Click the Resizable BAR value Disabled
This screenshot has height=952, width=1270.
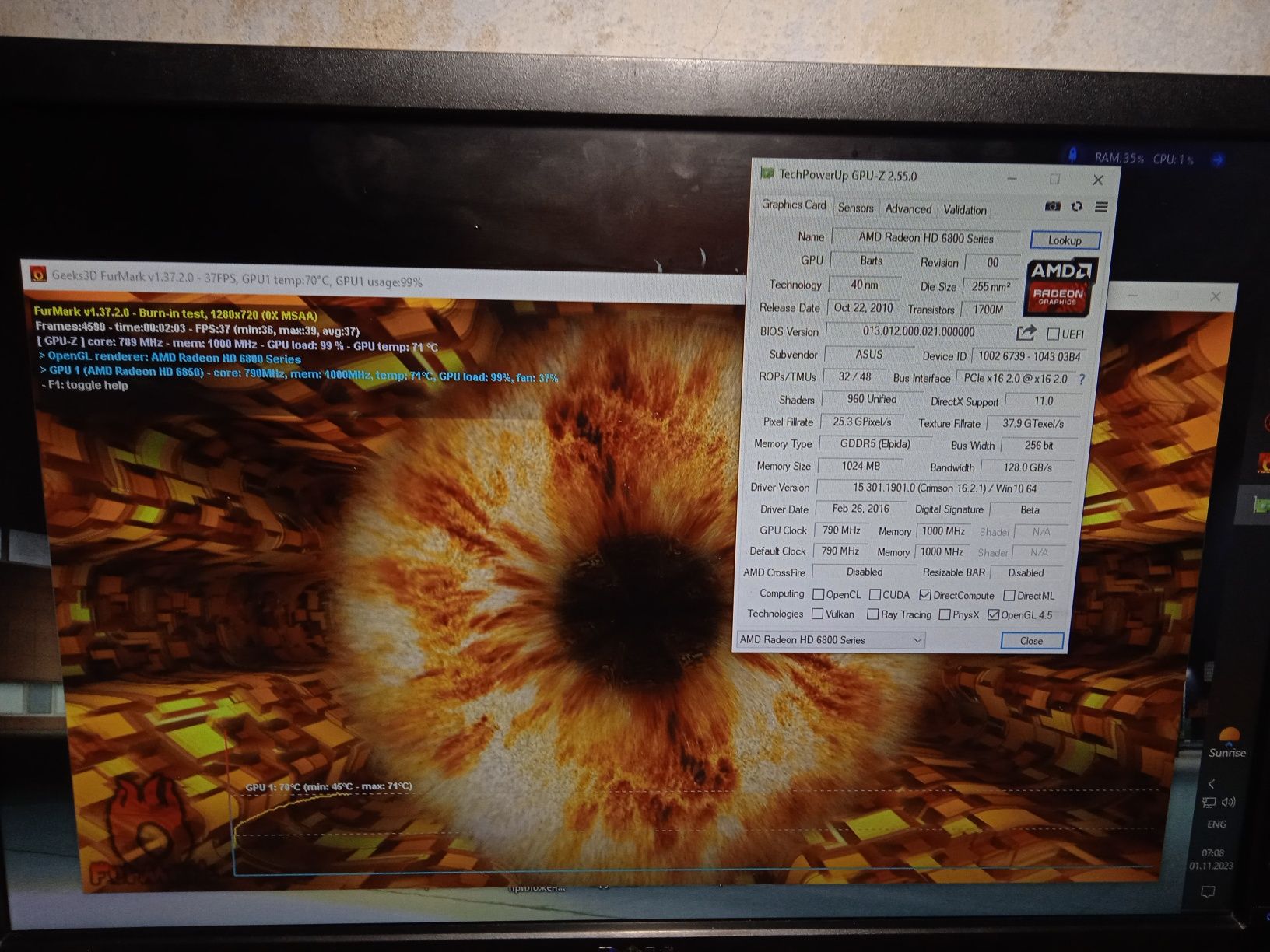click(x=1026, y=572)
